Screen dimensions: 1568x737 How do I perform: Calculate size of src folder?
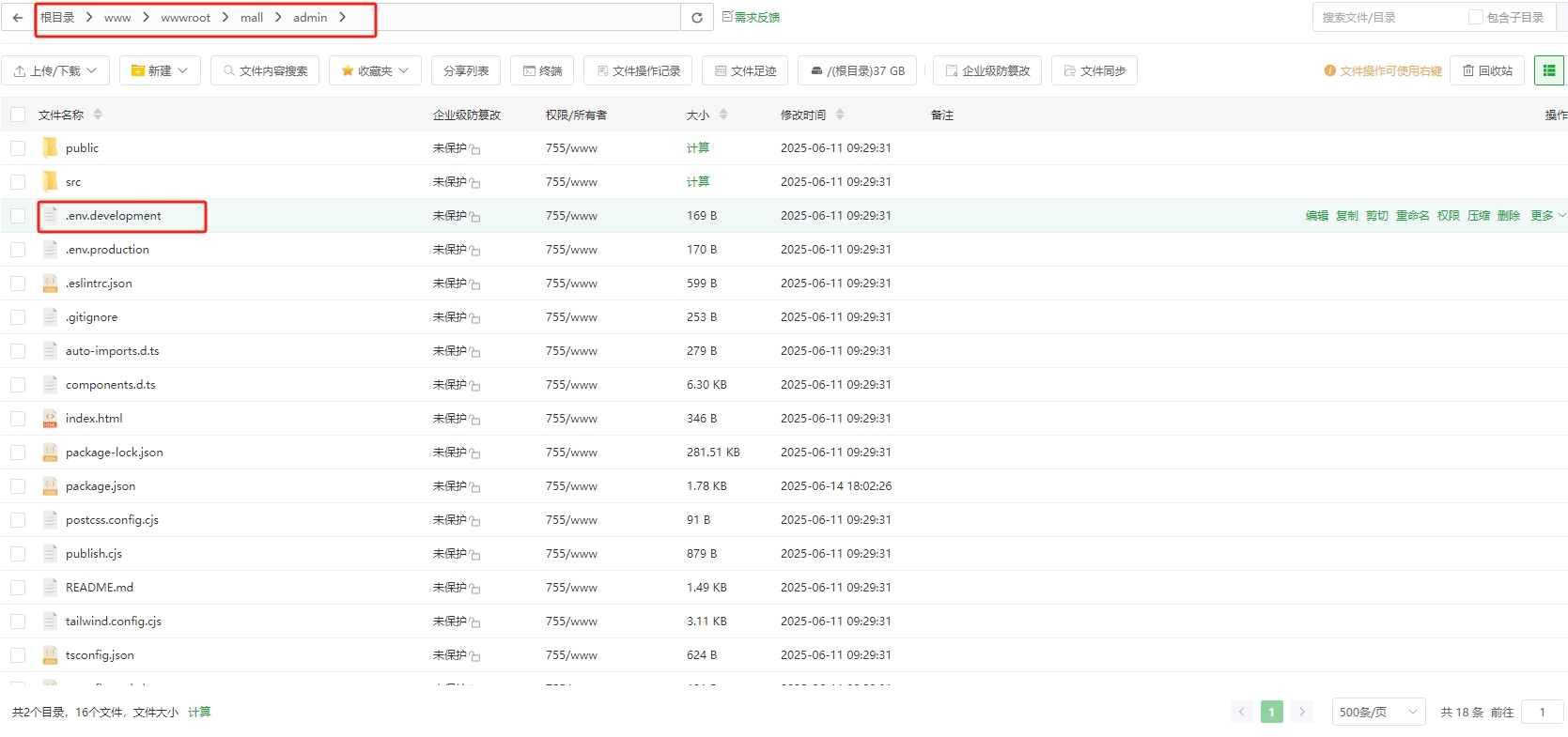click(698, 182)
